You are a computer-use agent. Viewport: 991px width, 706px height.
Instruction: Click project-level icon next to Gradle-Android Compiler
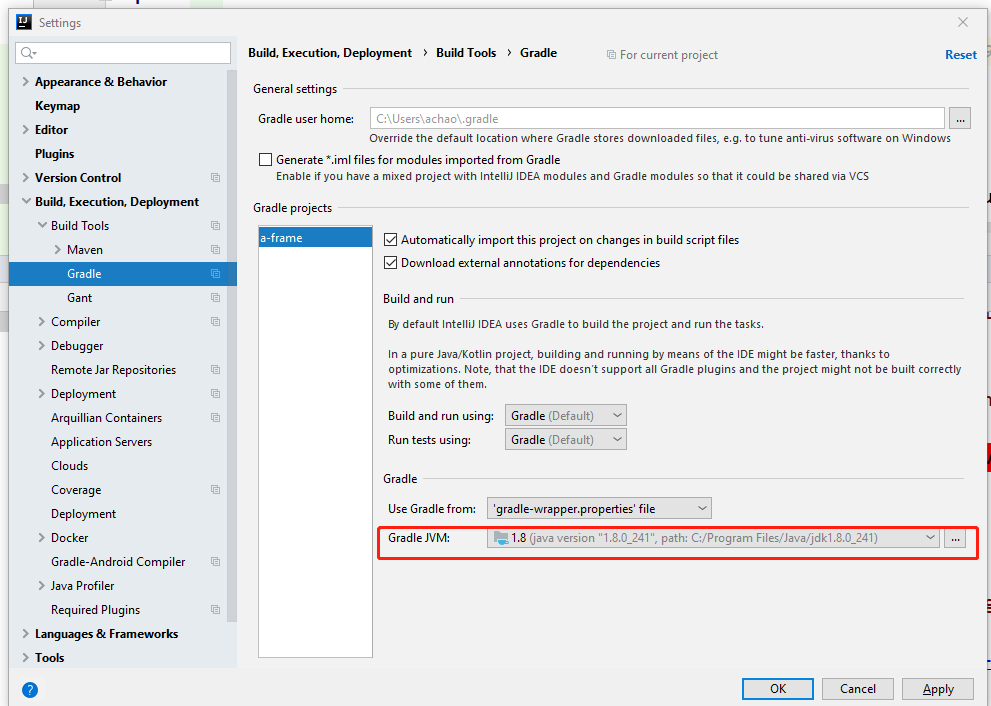(216, 562)
